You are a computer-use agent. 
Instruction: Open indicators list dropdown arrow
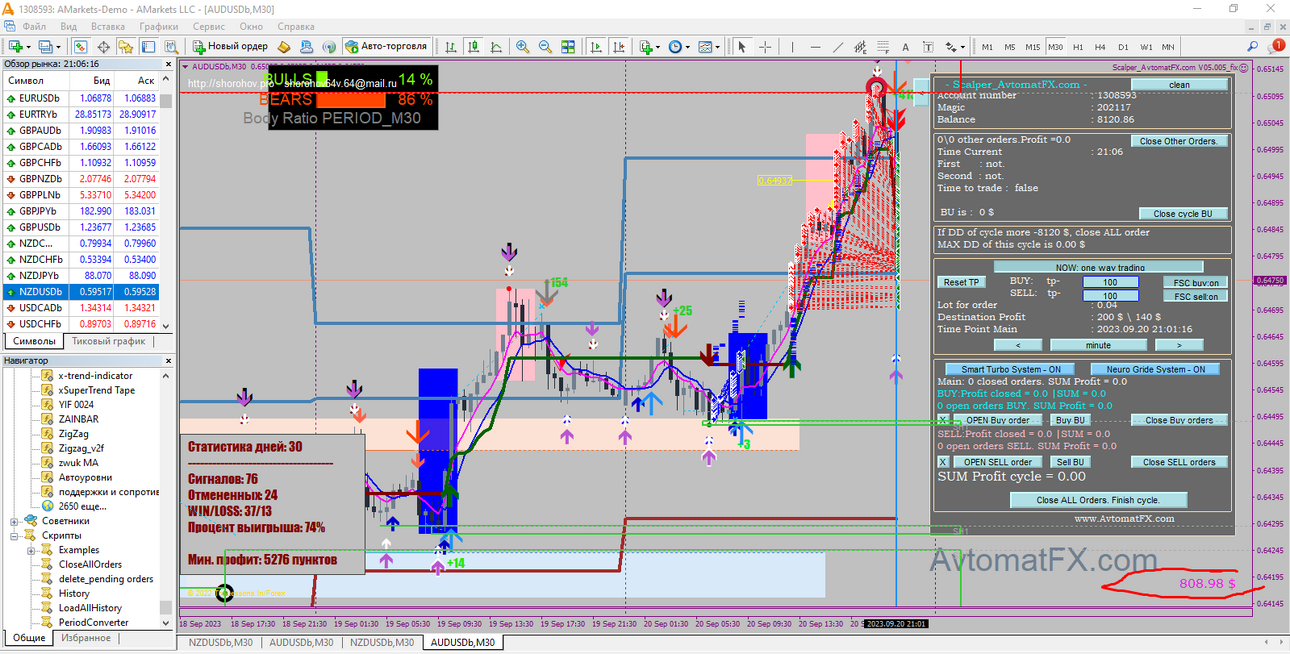tap(658, 46)
